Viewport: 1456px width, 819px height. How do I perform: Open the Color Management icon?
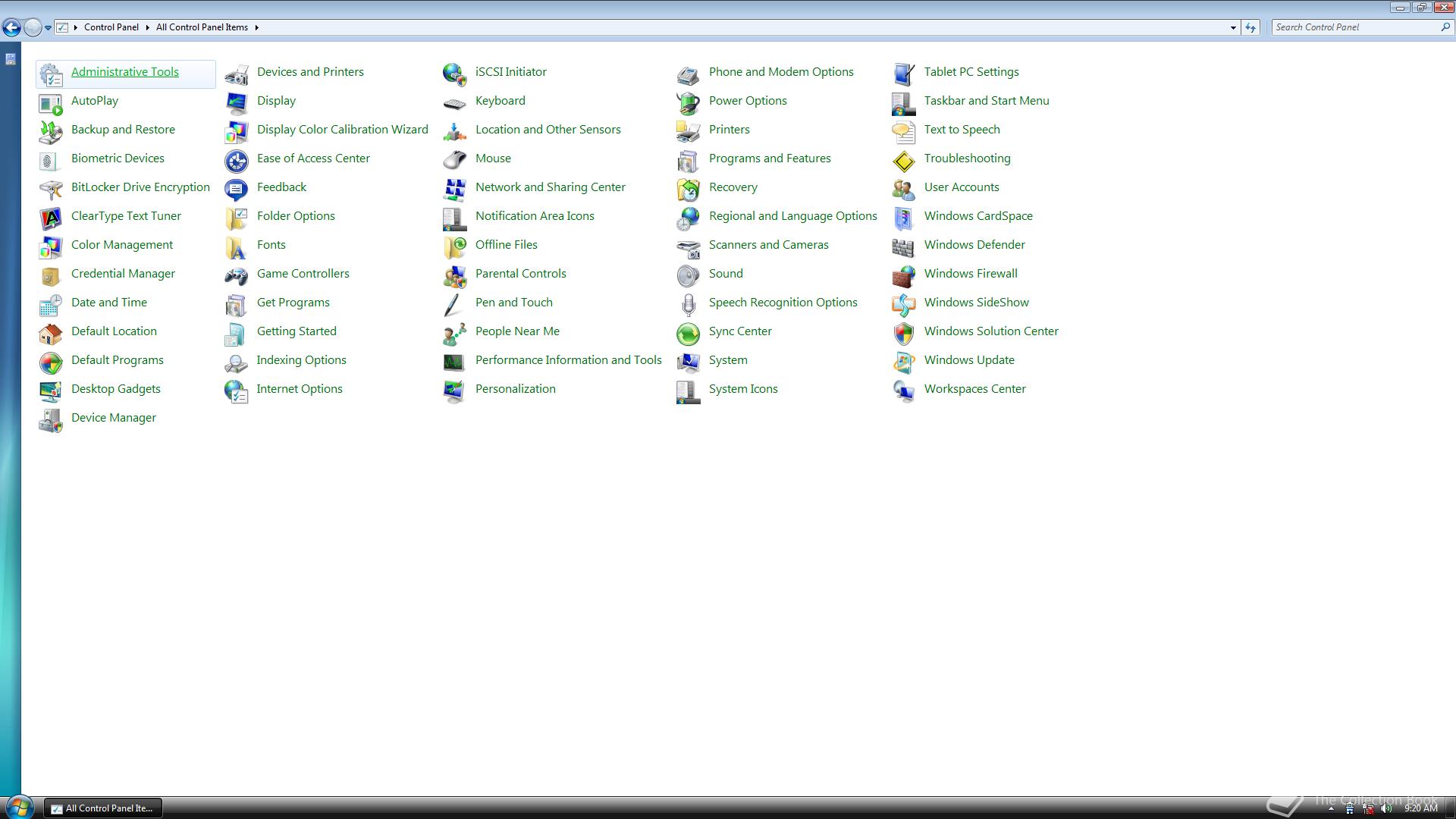[51, 247]
